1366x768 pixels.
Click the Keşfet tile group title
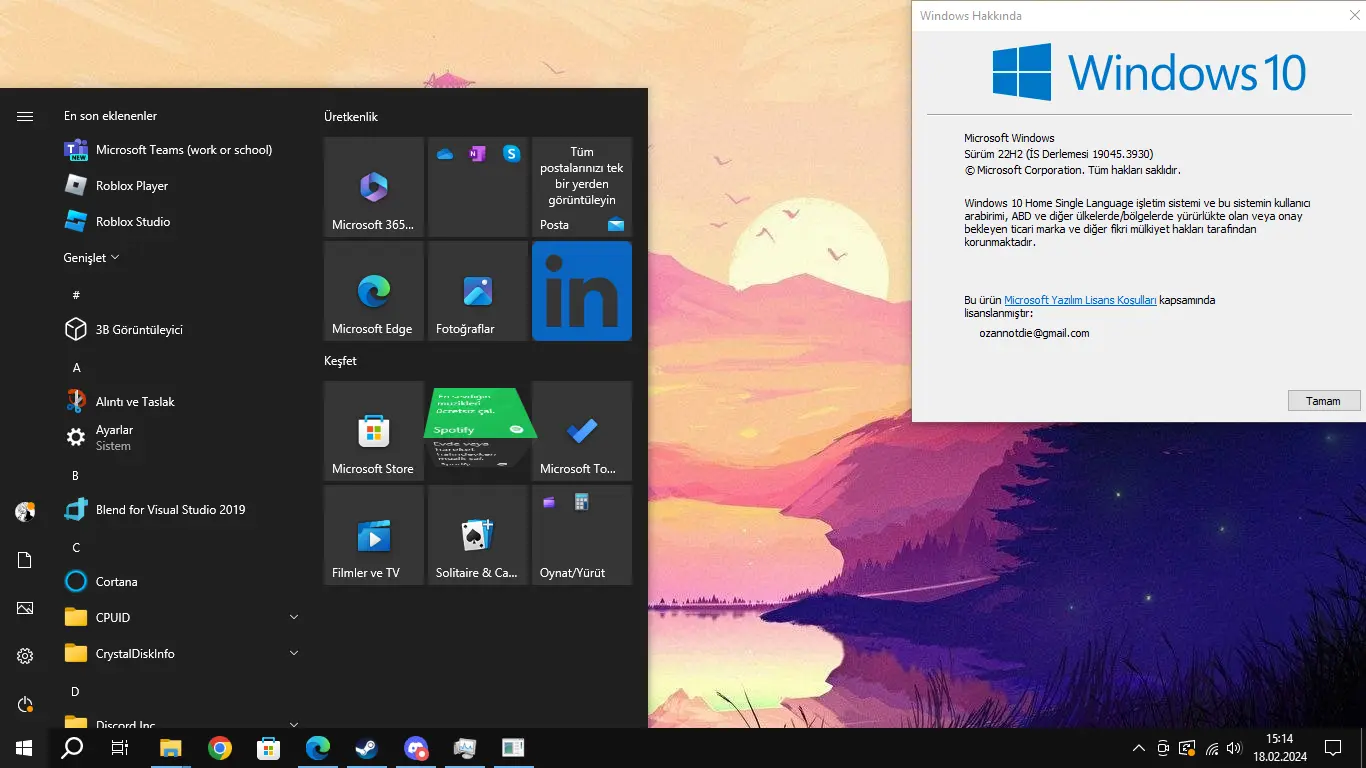(340, 361)
